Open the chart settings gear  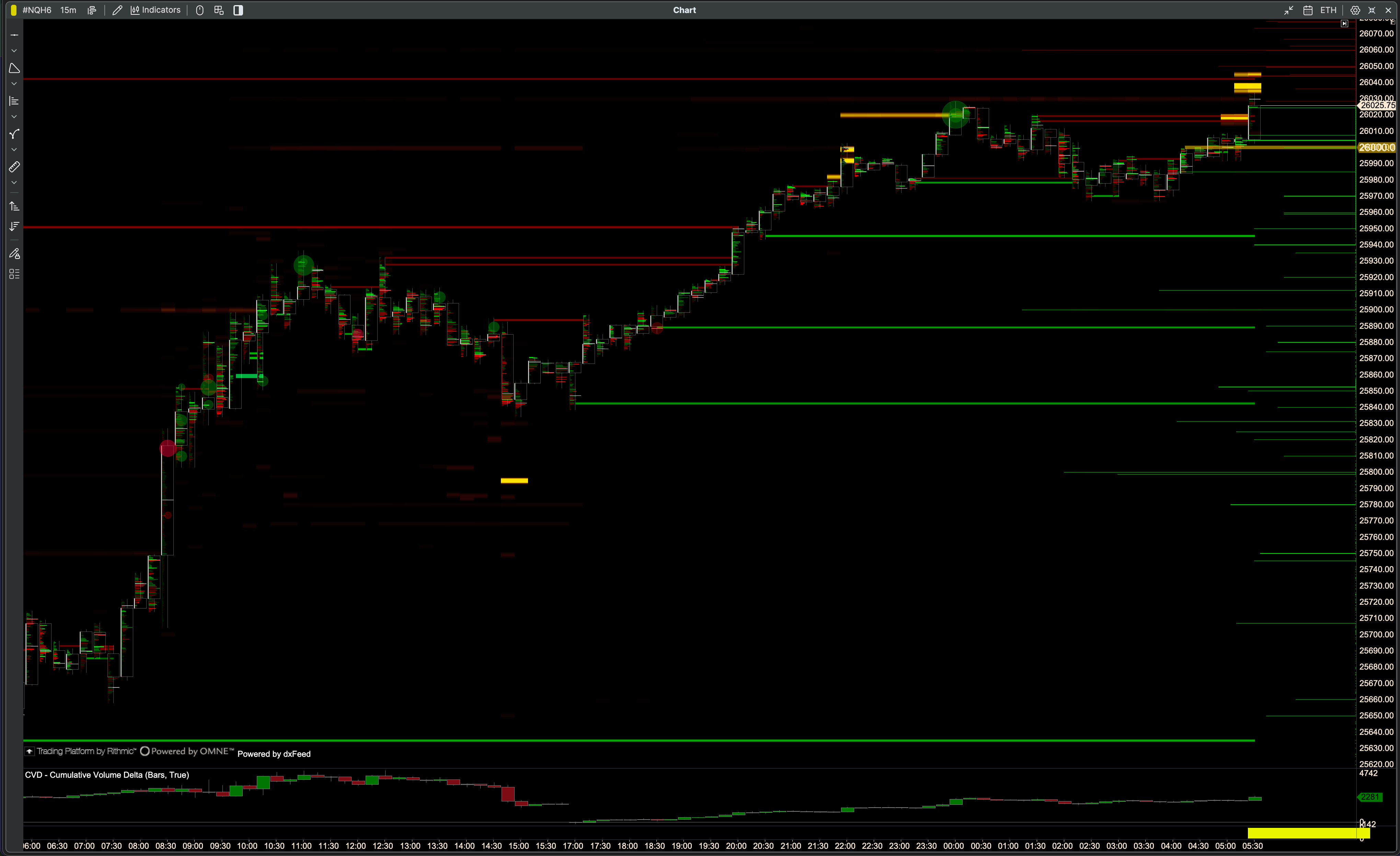click(x=1355, y=10)
